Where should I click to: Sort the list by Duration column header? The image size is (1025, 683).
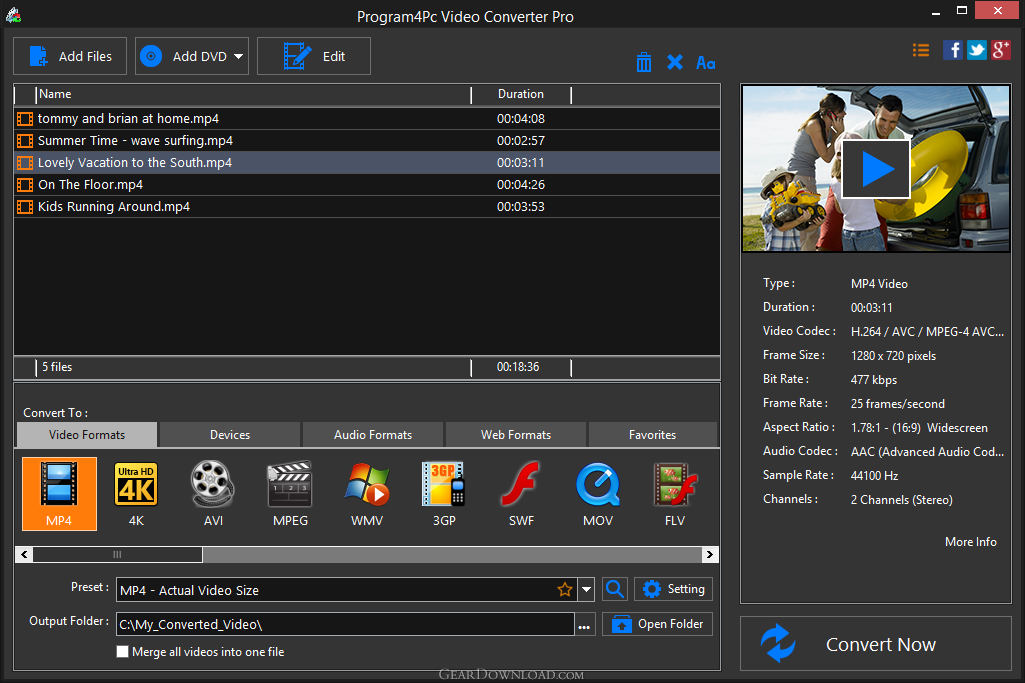click(x=521, y=94)
